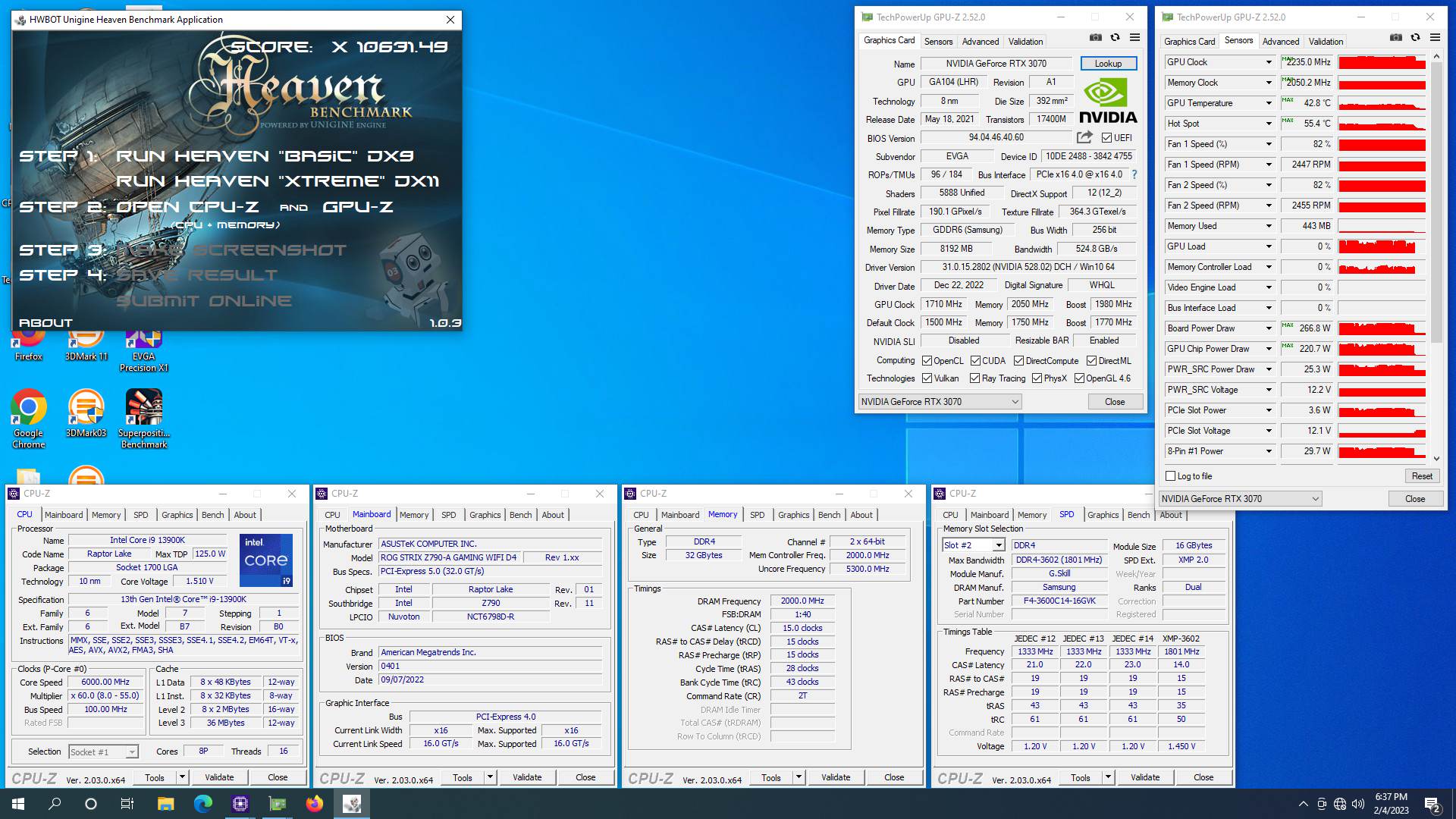This screenshot has height=819, width=1456.
Task: Switch to Advanced tab in GPU-Z Graphics Card window
Action: [x=981, y=42]
